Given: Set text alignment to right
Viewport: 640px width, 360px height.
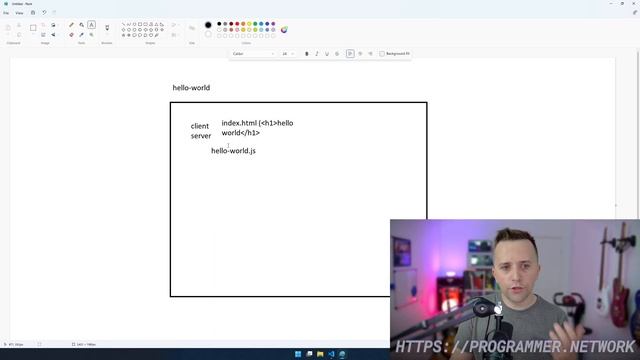Looking at the screenshot, I should tap(370, 54).
